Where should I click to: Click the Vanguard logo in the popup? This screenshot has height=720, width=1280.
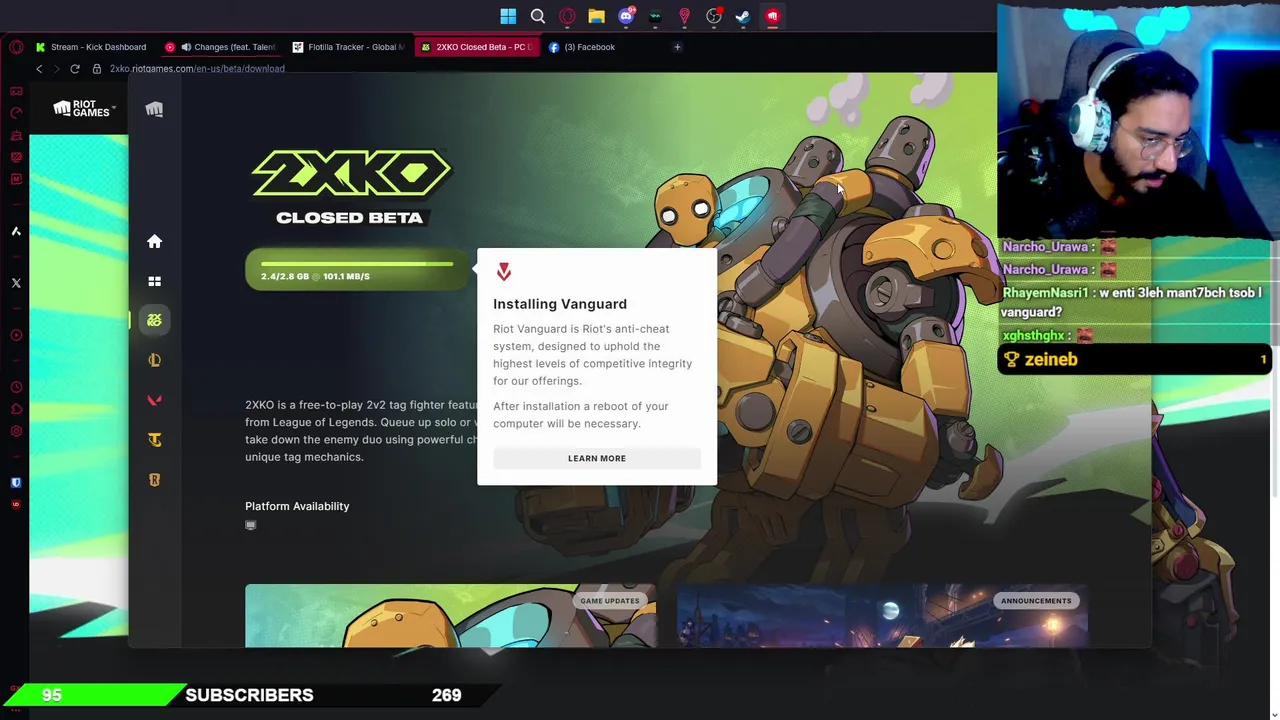(504, 272)
